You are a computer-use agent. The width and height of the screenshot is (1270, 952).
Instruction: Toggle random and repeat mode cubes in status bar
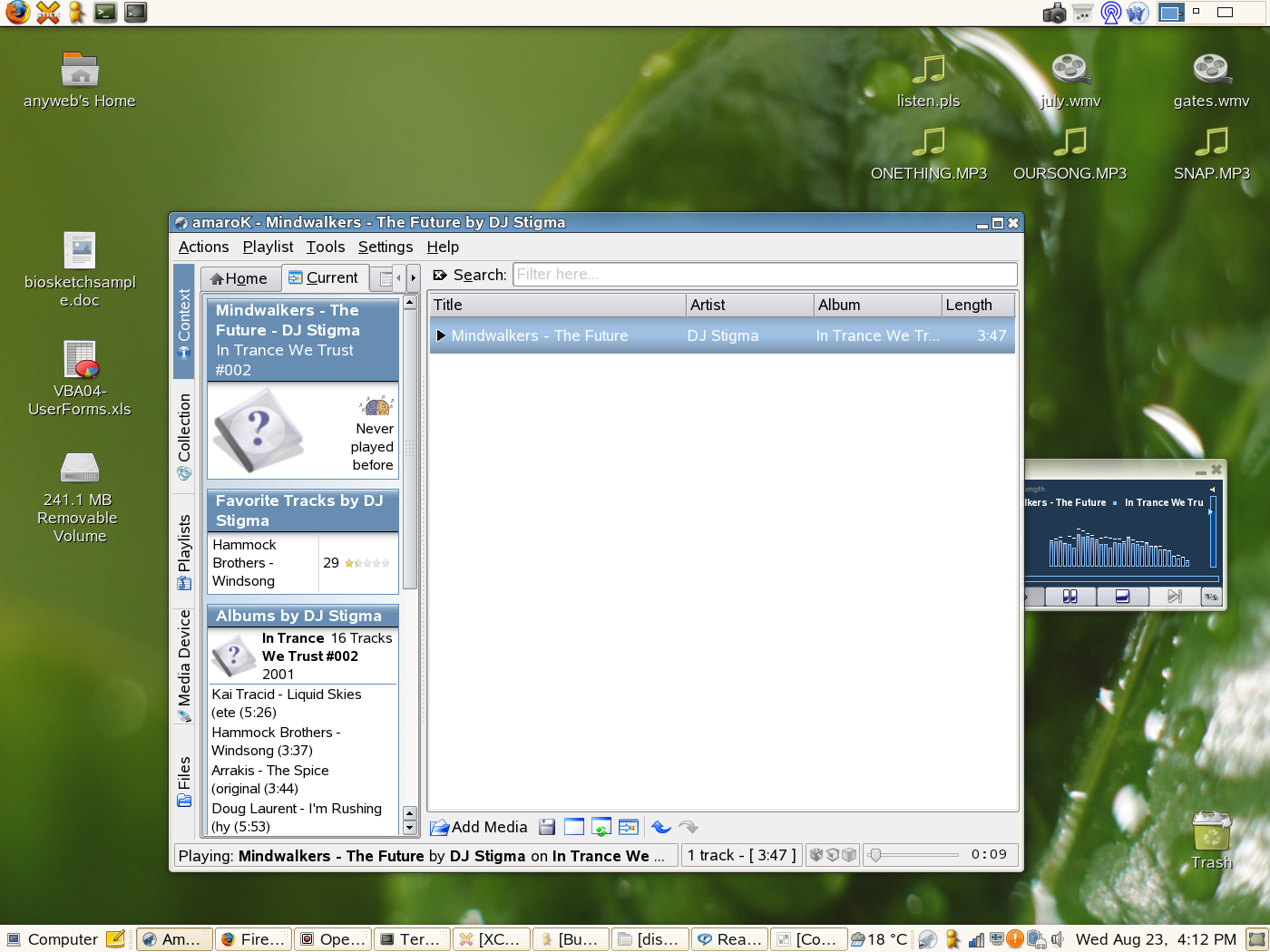click(833, 855)
